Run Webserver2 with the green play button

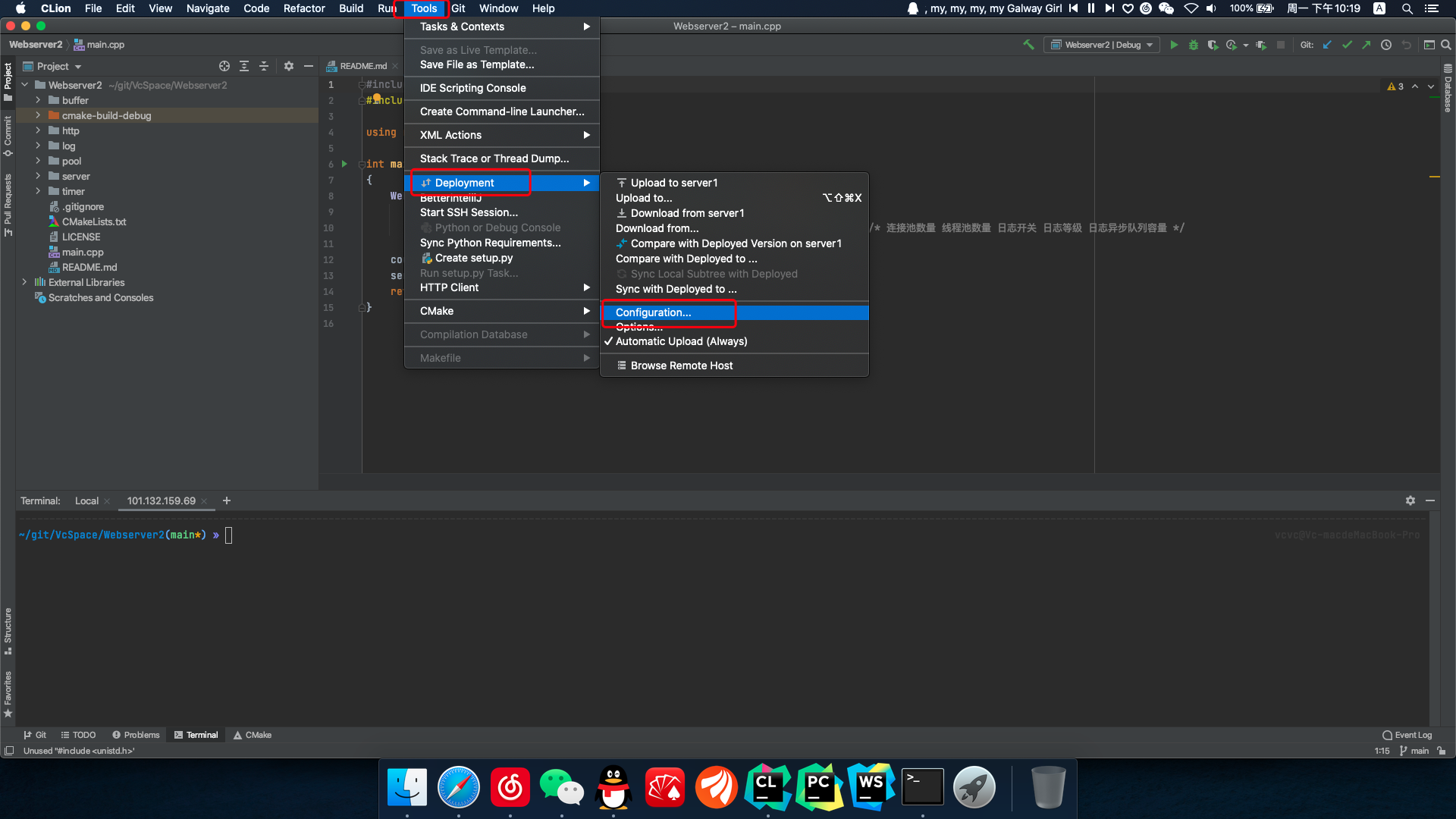click(1174, 45)
